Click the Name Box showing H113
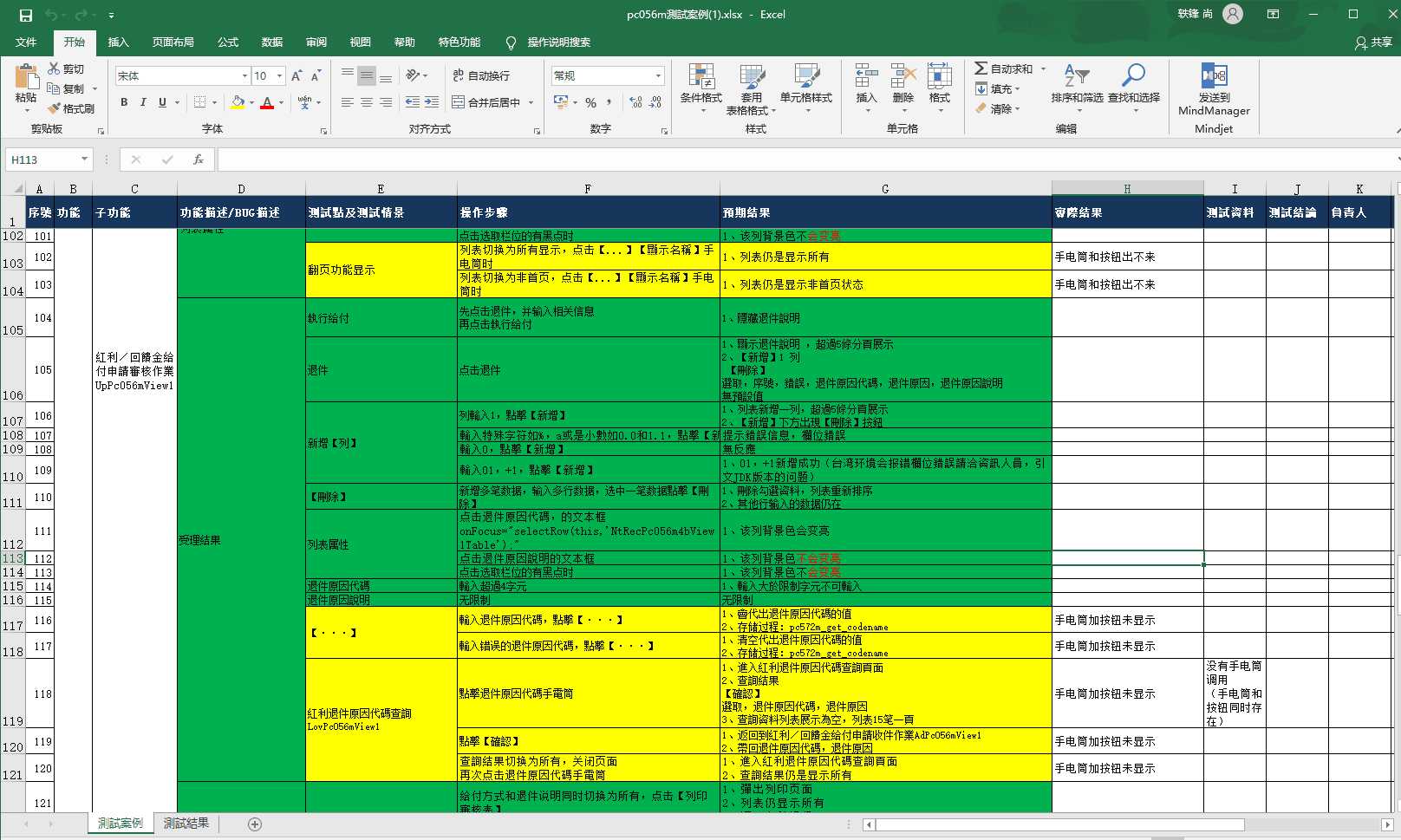 (42, 160)
